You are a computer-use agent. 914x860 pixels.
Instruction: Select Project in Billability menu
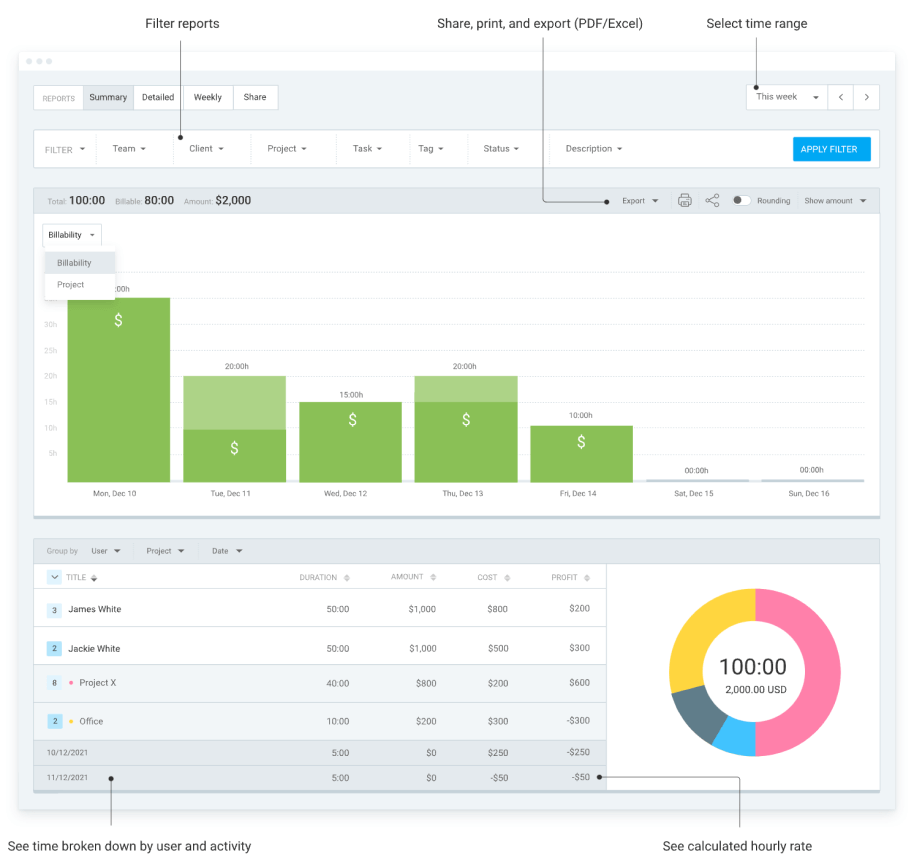point(71,285)
